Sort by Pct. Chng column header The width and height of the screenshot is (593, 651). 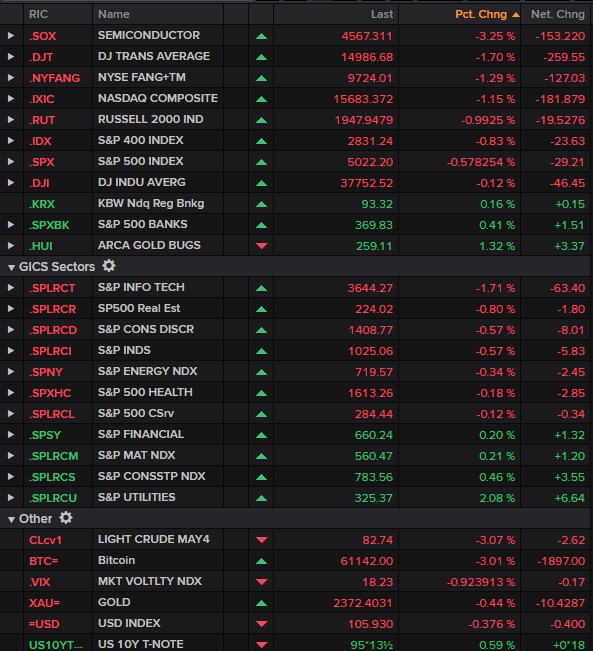click(481, 15)
